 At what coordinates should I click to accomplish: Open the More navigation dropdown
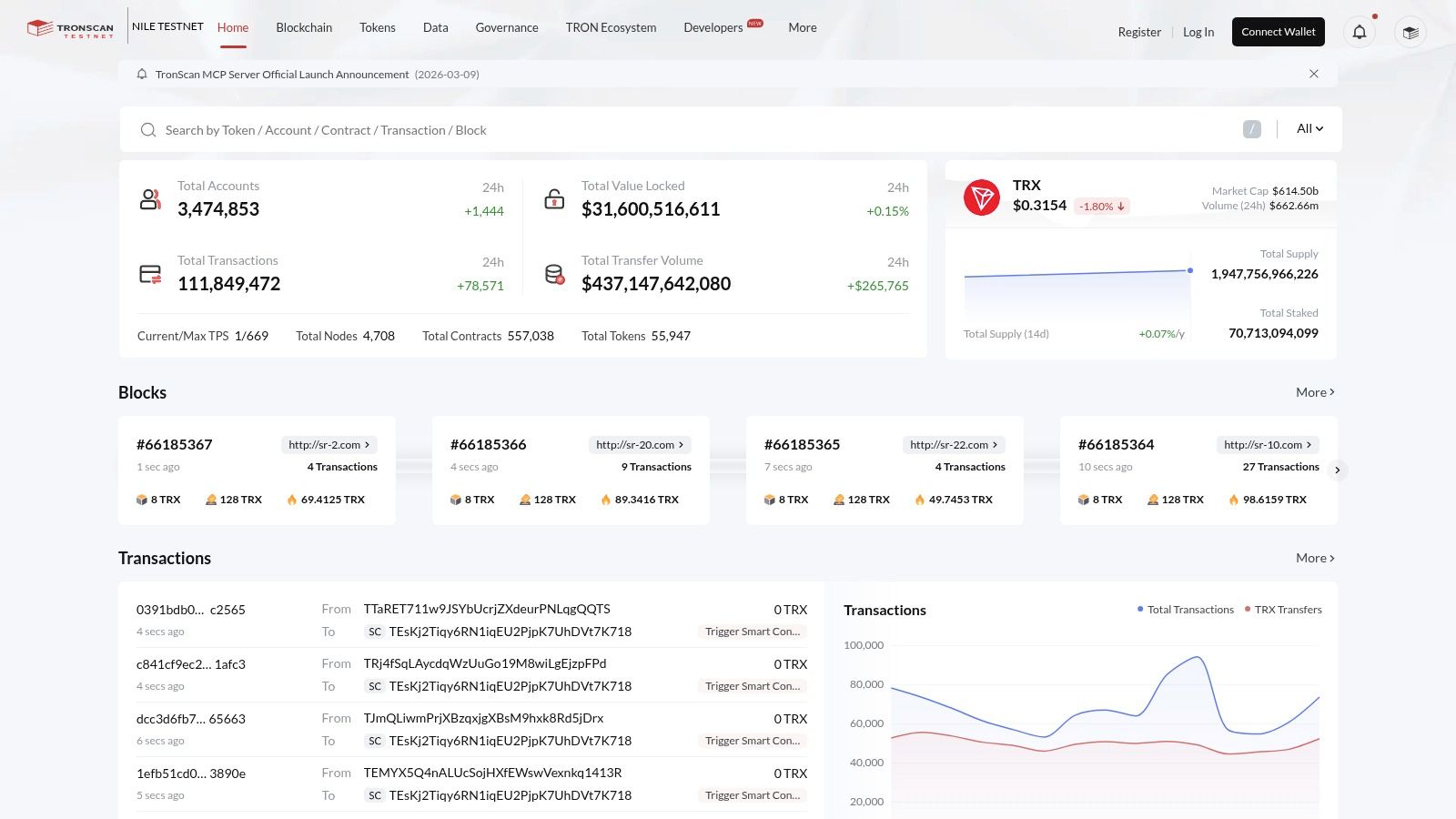[x=802, y=27]
